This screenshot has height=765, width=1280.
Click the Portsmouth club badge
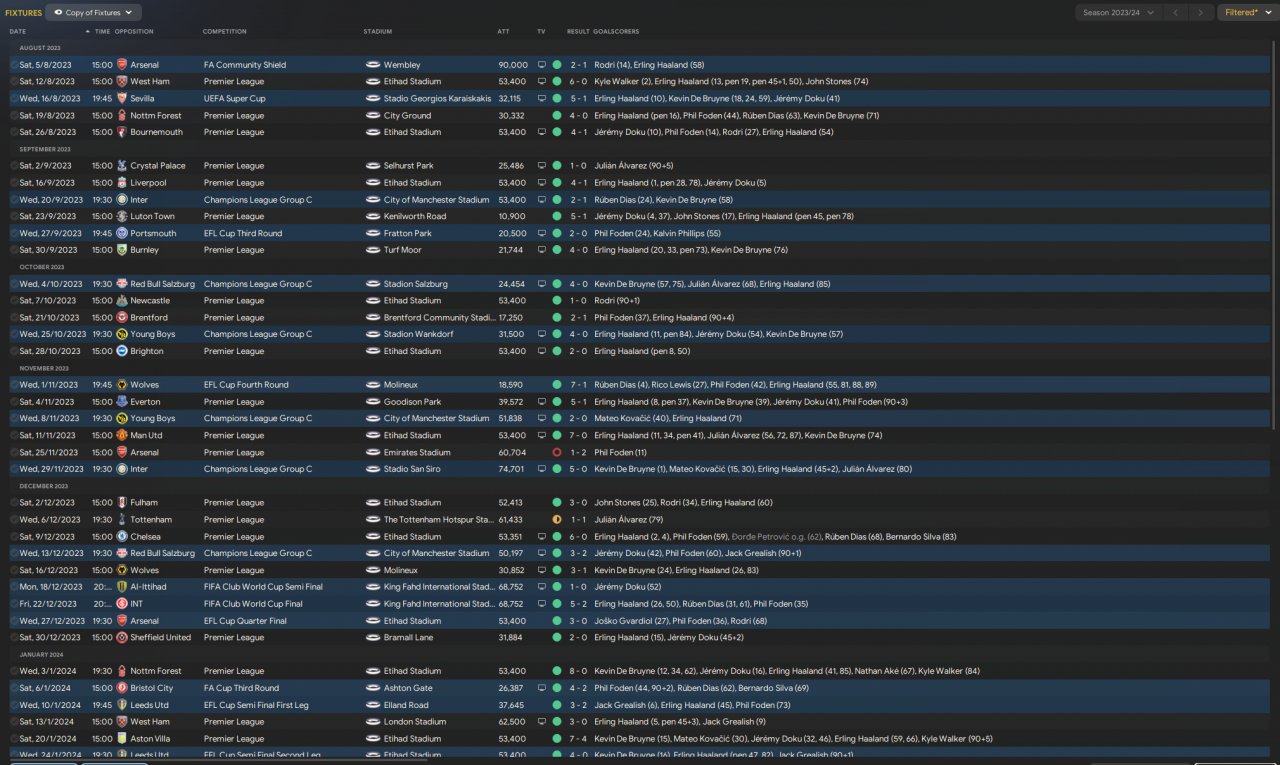pos(122,233)
